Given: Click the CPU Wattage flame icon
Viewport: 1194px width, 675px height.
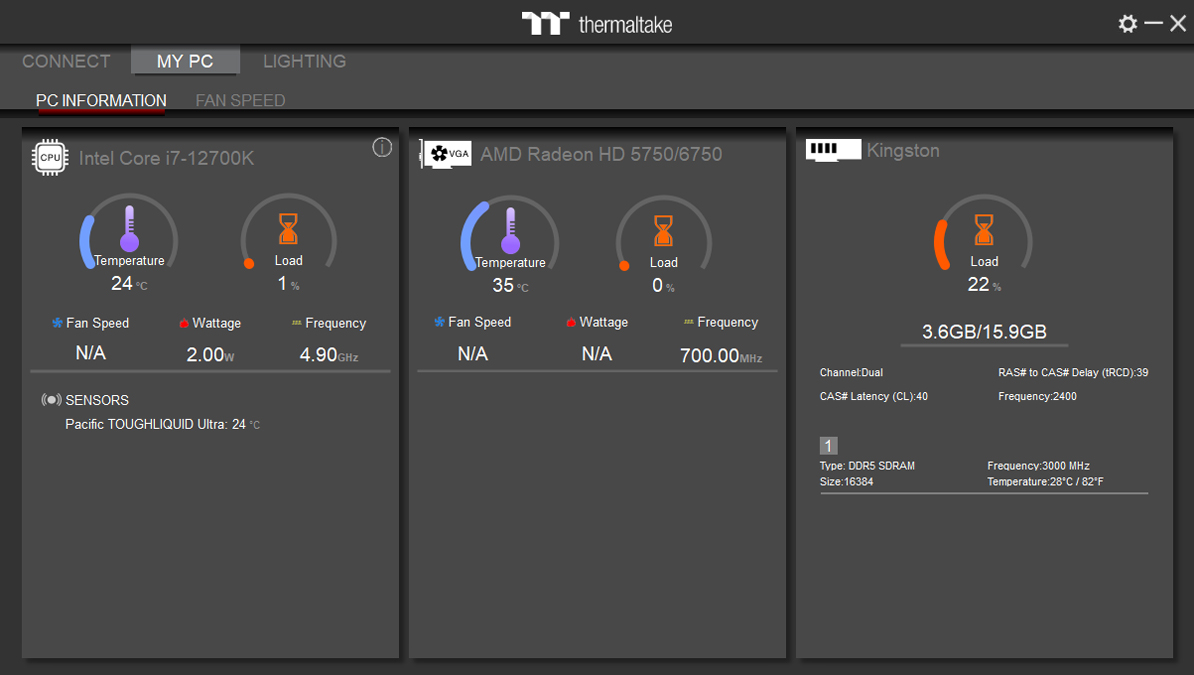Looking at the screenshot, I should [184, 323].
